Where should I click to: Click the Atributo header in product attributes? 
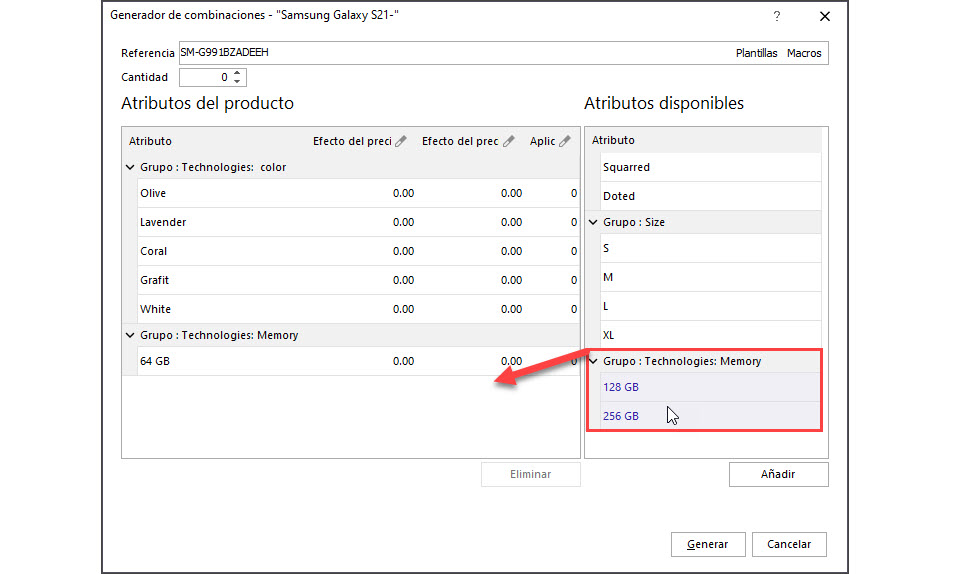150,141
